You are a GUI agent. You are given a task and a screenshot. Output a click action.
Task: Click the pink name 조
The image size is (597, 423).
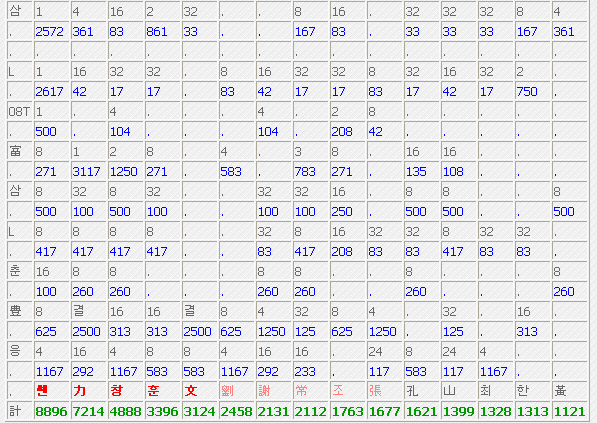pyautogui.click(x=338, y=391)
